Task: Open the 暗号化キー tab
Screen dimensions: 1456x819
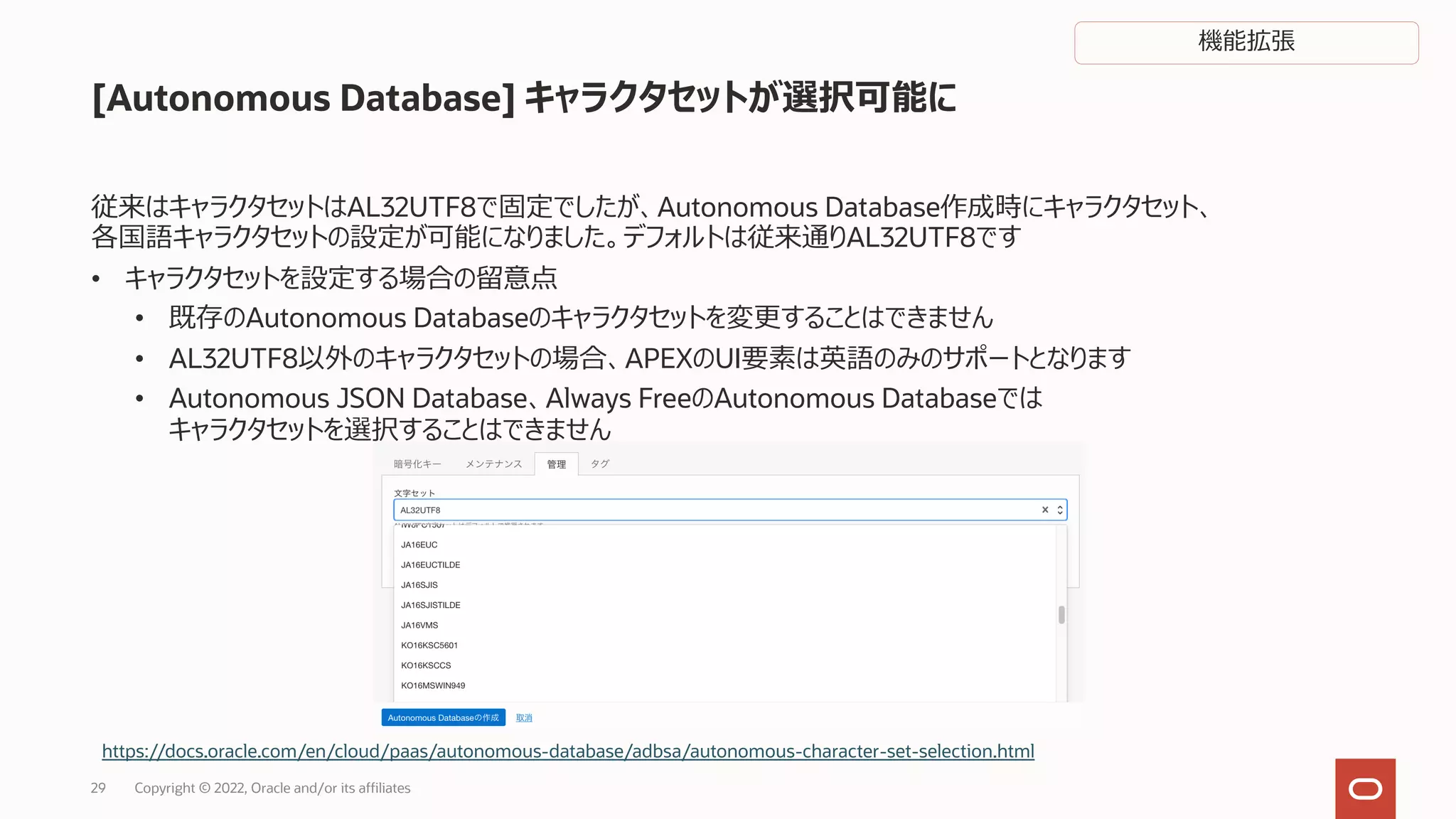Action: (x=417, y=464)
